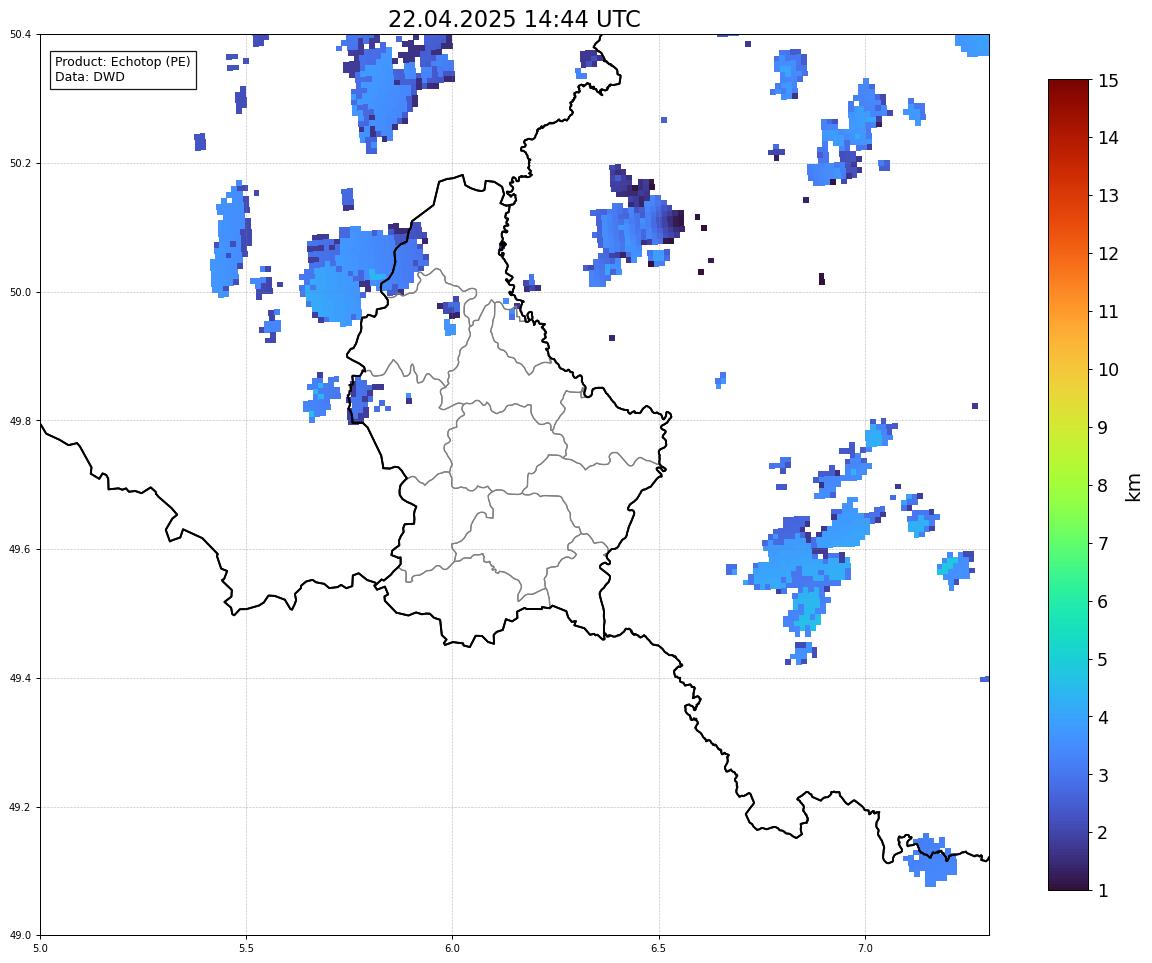This screenshot has height=963, width=1152.
Task: Click the colorbar label '8'
Action: click(1103, 486)
